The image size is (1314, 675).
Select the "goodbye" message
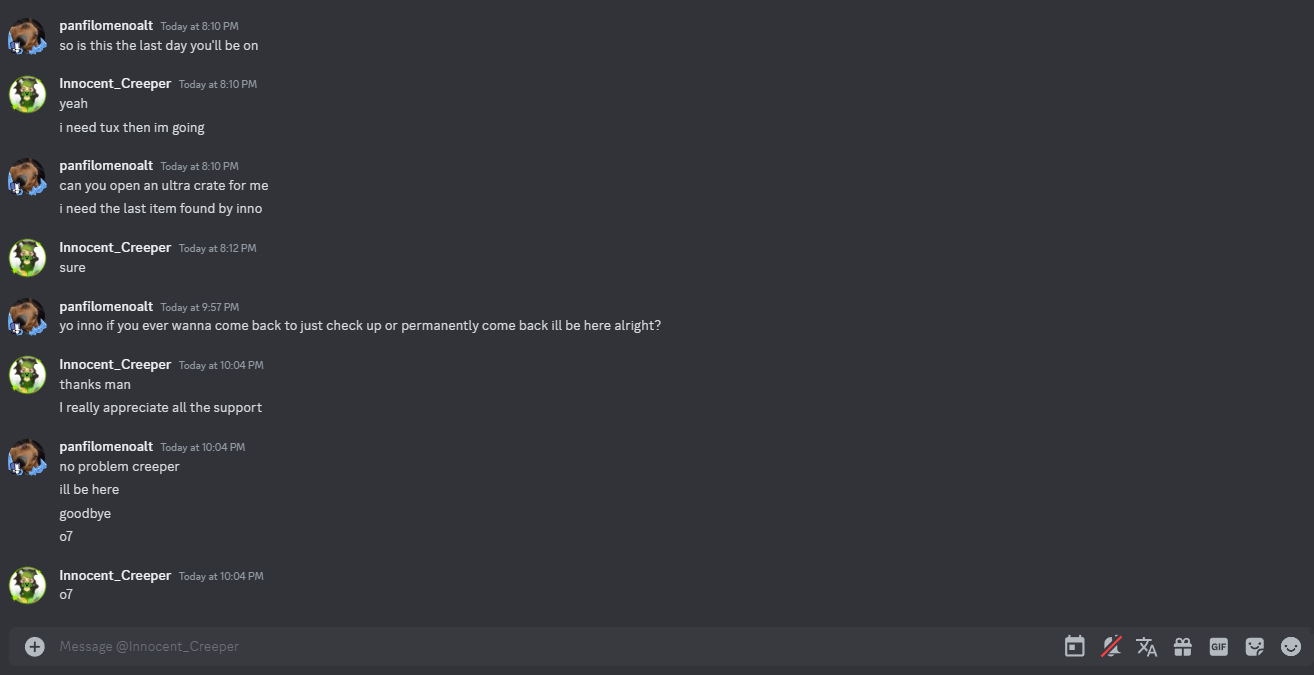pos(85,513)
